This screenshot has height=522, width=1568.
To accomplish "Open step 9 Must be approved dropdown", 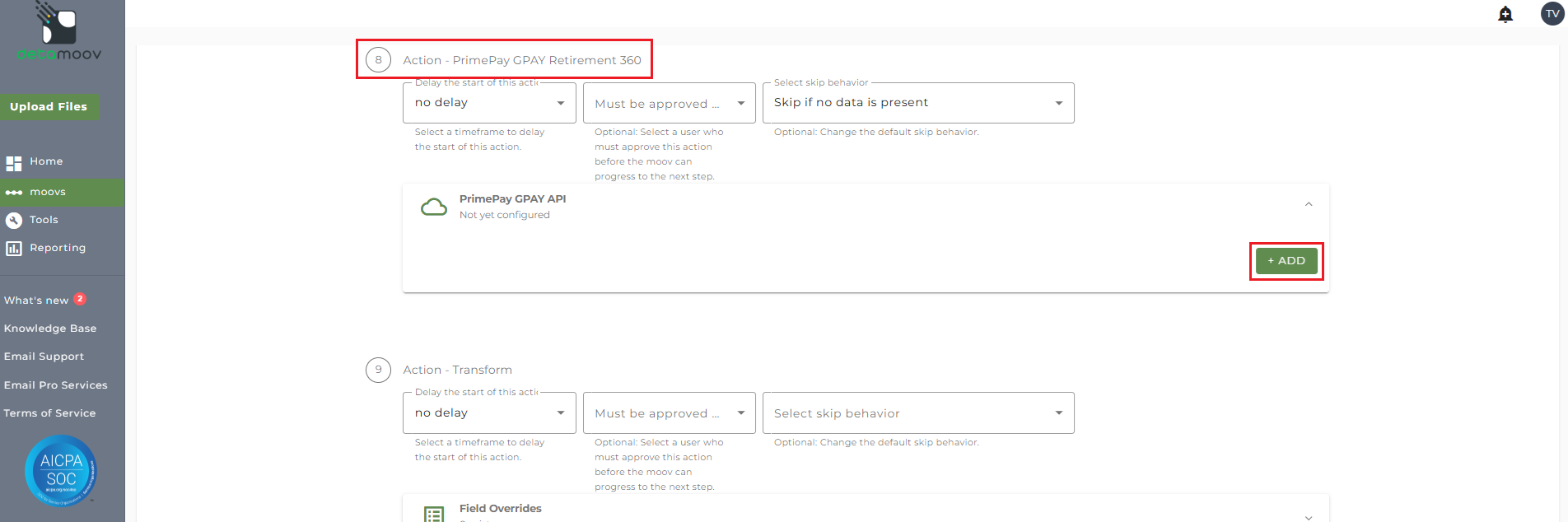I will coord(669,413).
